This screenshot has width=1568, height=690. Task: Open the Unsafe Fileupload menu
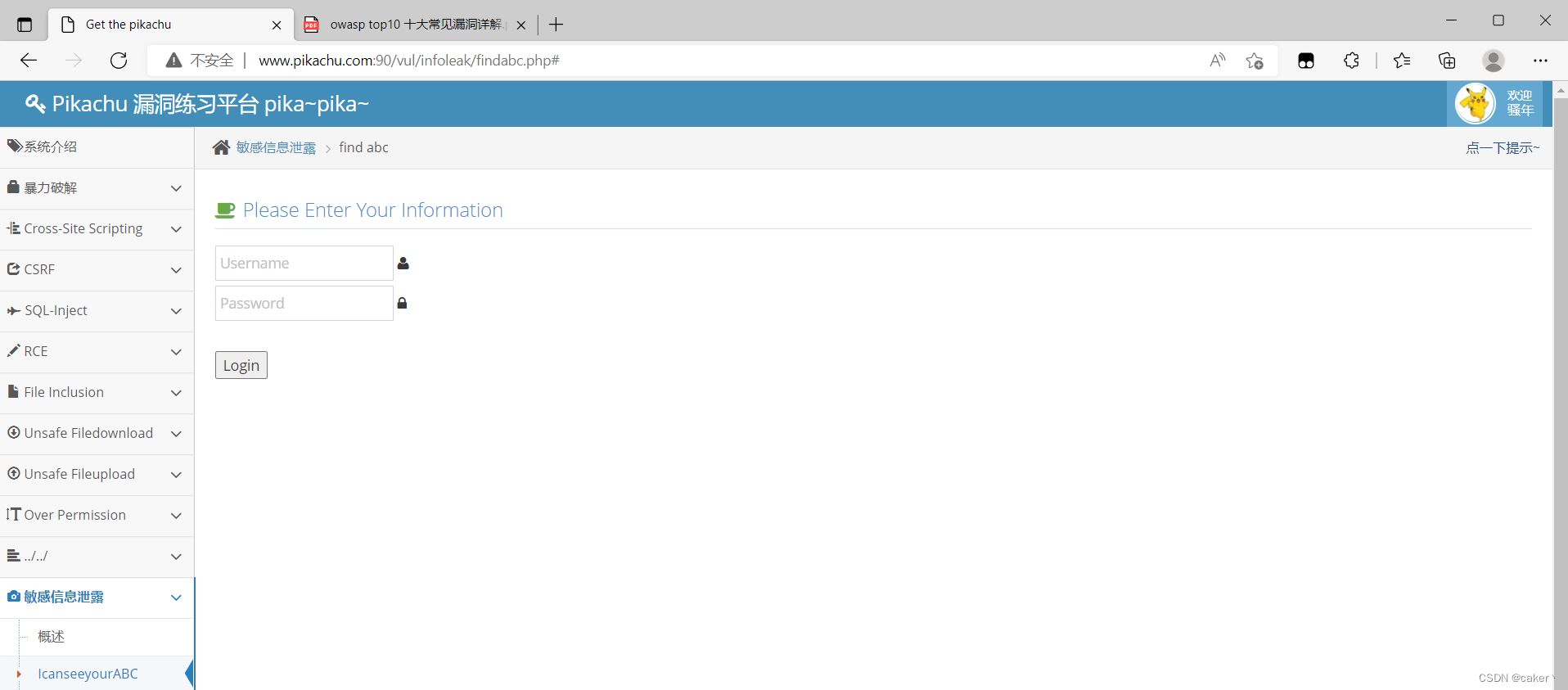[97, 475]
